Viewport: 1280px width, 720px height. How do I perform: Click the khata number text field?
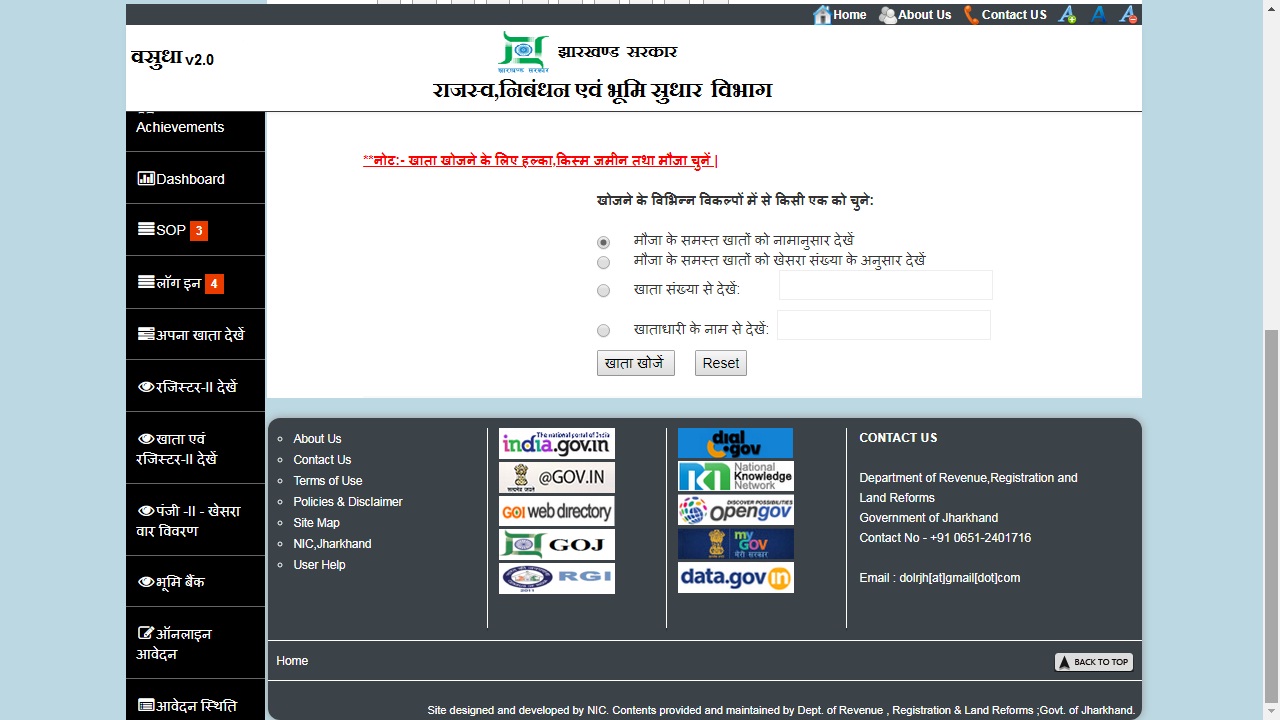885,285
